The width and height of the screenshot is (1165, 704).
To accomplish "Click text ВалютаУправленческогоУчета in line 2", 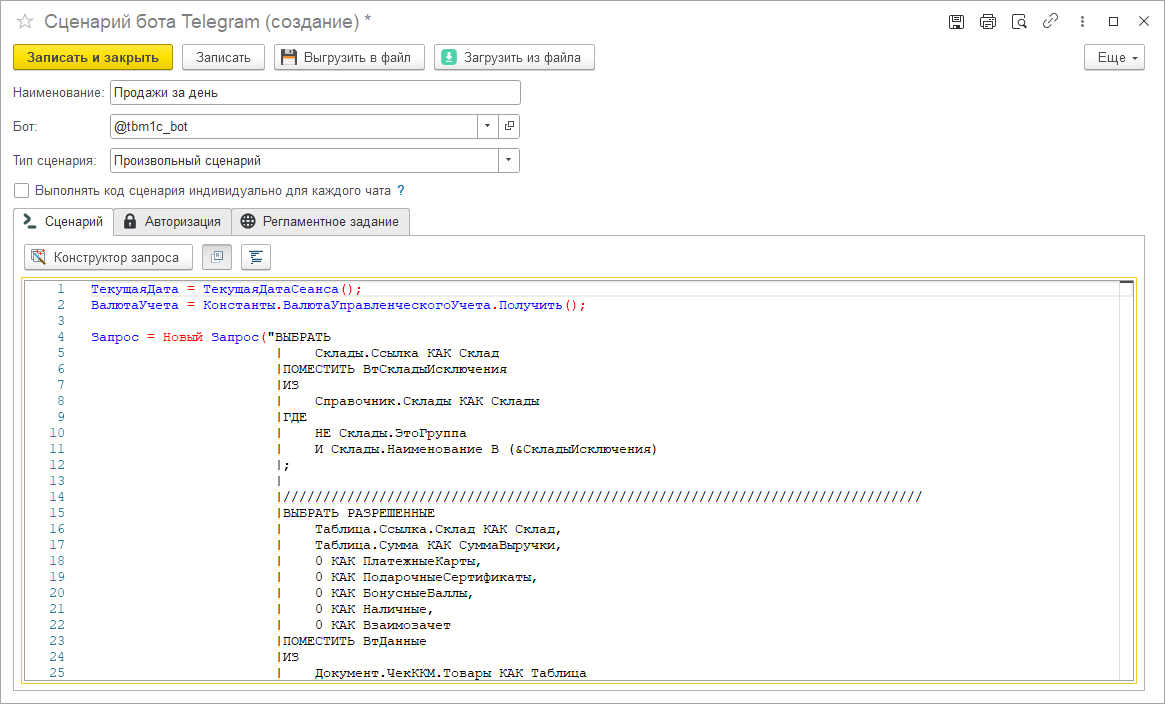I will click(x=387, y=305).
